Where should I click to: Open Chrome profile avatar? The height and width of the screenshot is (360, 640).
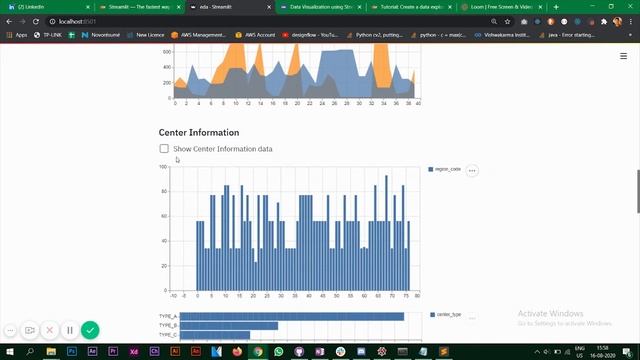617,22
